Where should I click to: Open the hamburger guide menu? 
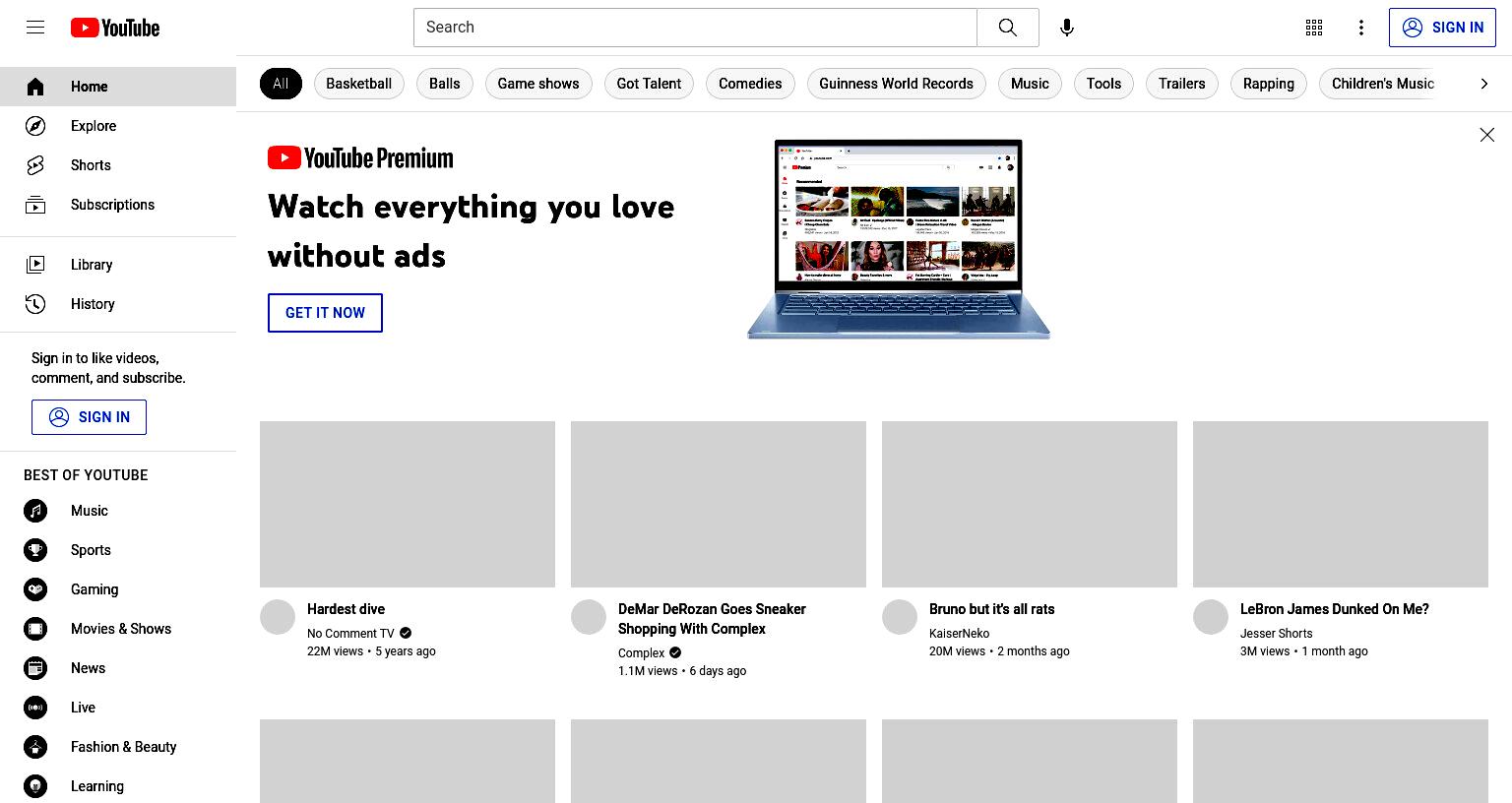[x=35, y=28]
